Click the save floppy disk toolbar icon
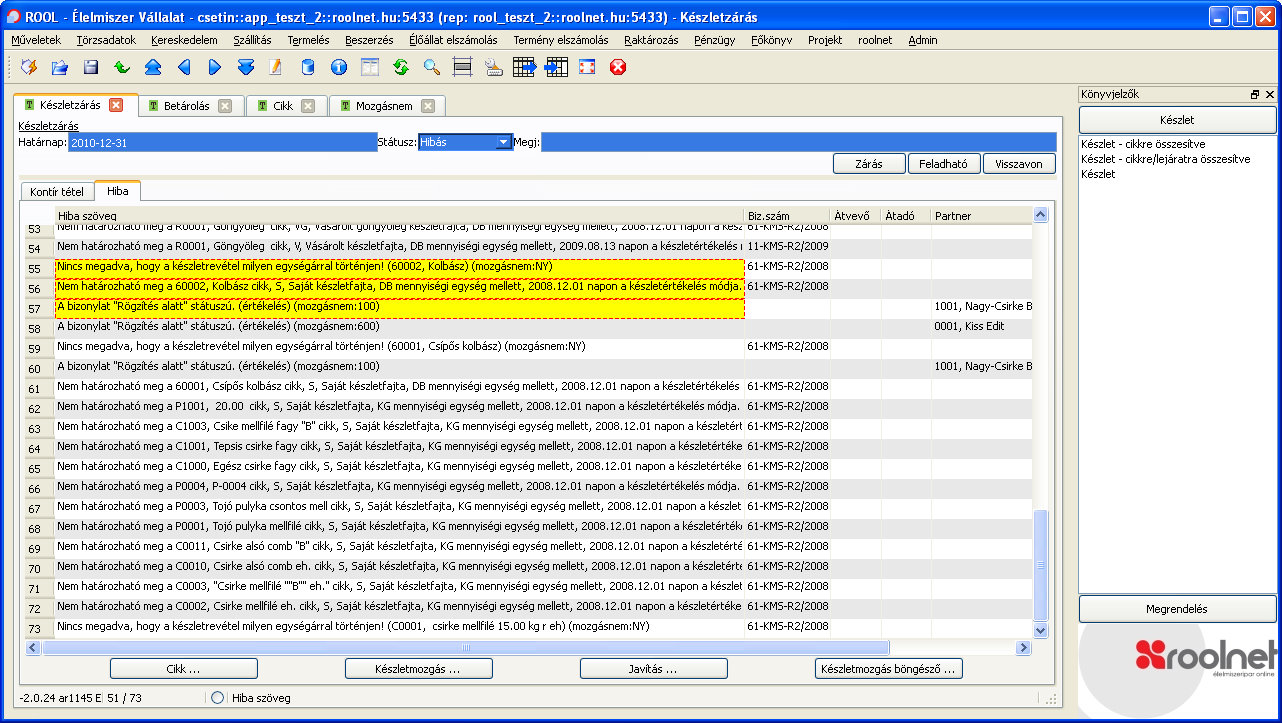This screenshot has width=1282, height=723. pyautogui.click(x=91, y=67)
